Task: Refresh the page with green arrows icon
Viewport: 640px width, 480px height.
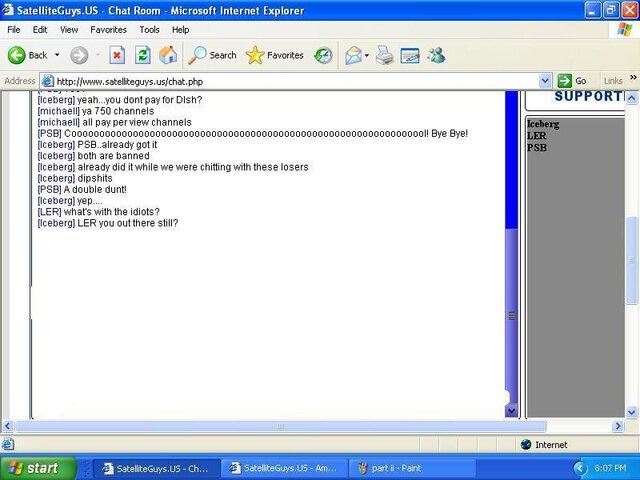Action: [x=143, y=55]
